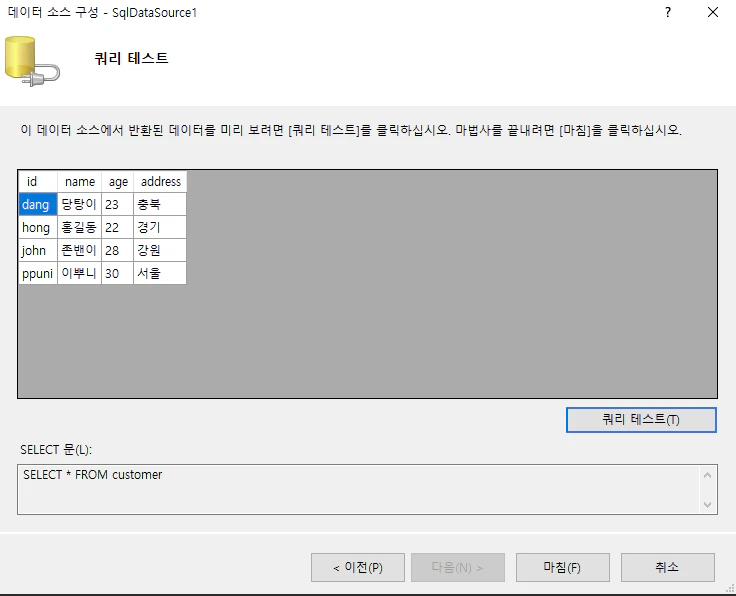Click the SELECT 문(L): label
Image resolution: width=736 pixels, height=596 pixels.
pyautogui.click(x=56, y=450)
